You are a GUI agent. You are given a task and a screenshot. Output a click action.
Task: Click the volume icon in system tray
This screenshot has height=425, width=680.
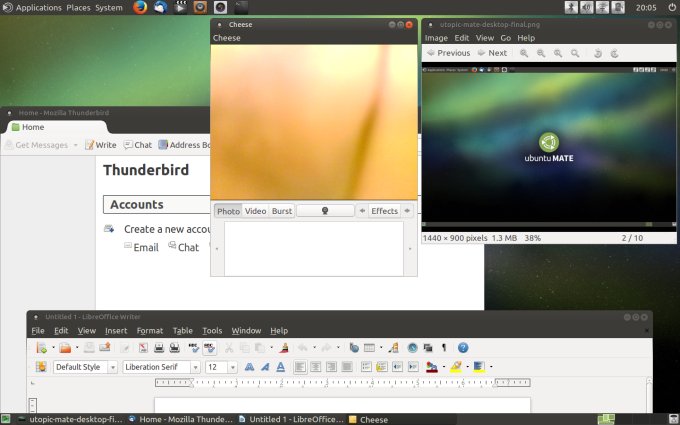tap(586, 7)
